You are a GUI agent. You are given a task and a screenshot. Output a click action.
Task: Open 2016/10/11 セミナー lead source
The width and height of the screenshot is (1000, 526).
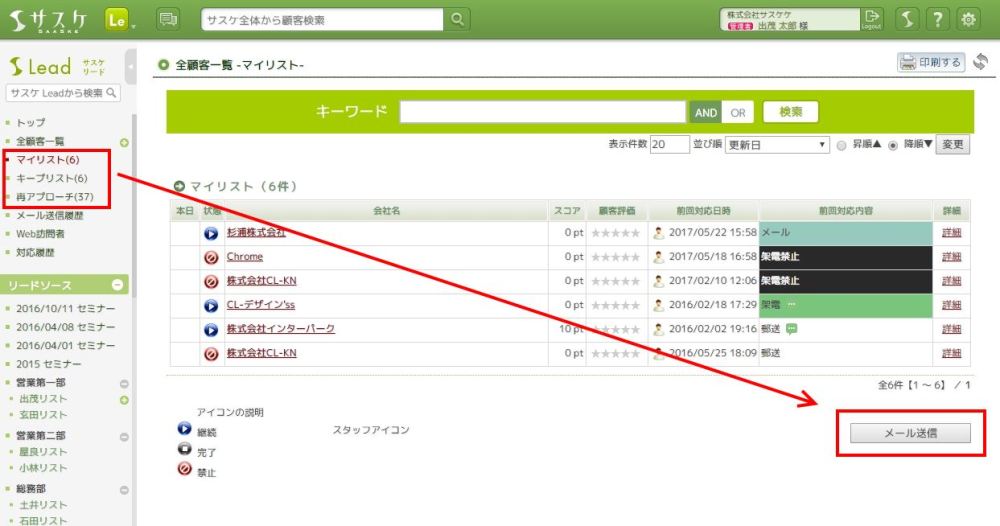tap(66, 309)
